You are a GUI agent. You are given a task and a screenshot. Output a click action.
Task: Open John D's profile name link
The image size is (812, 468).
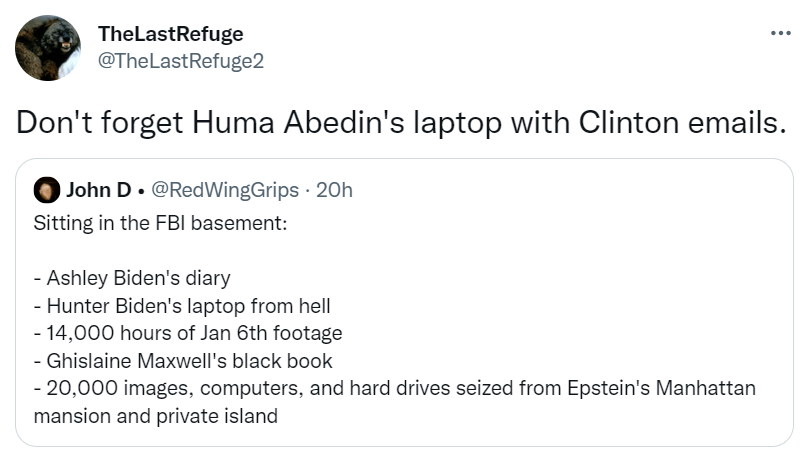(x=98, y=190)
